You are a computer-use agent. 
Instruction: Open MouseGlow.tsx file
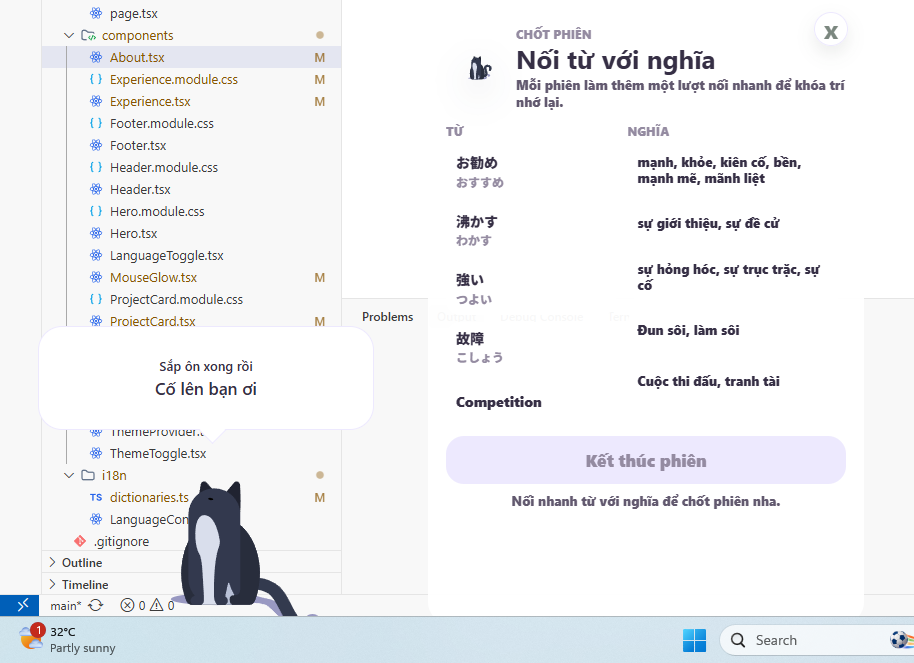tap(191, 278)
